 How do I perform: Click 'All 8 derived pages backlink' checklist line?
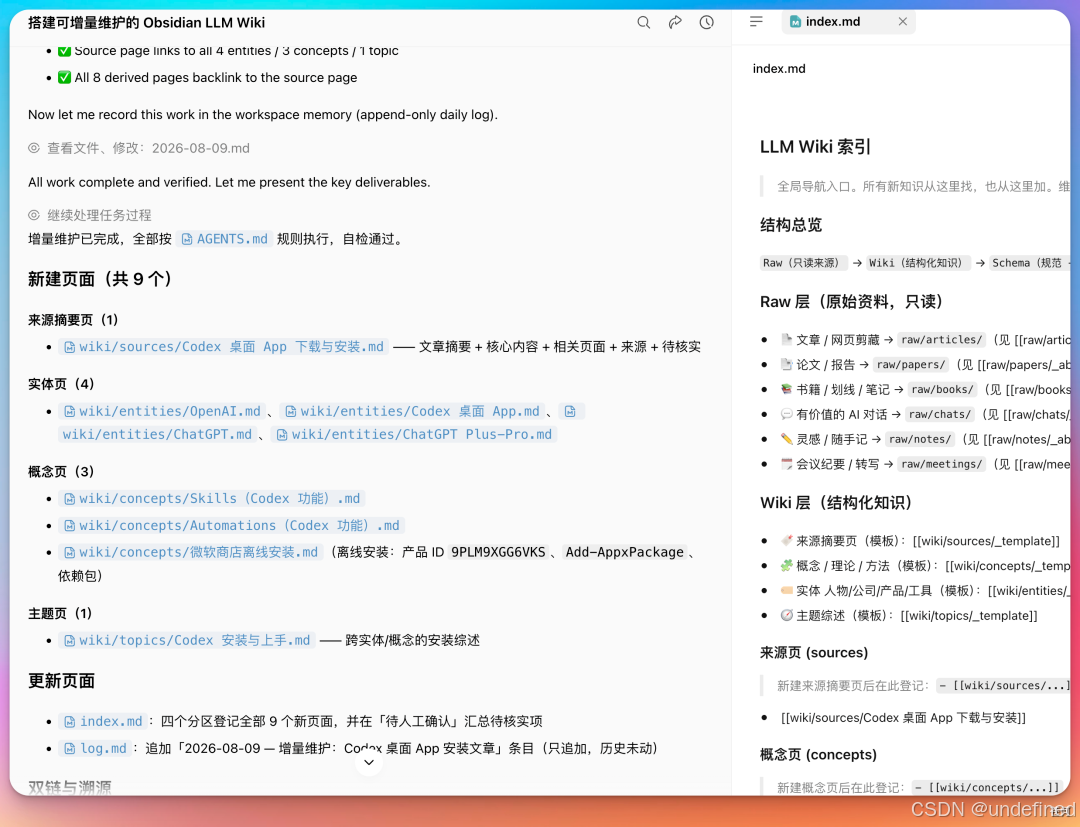tap(207, 78)
